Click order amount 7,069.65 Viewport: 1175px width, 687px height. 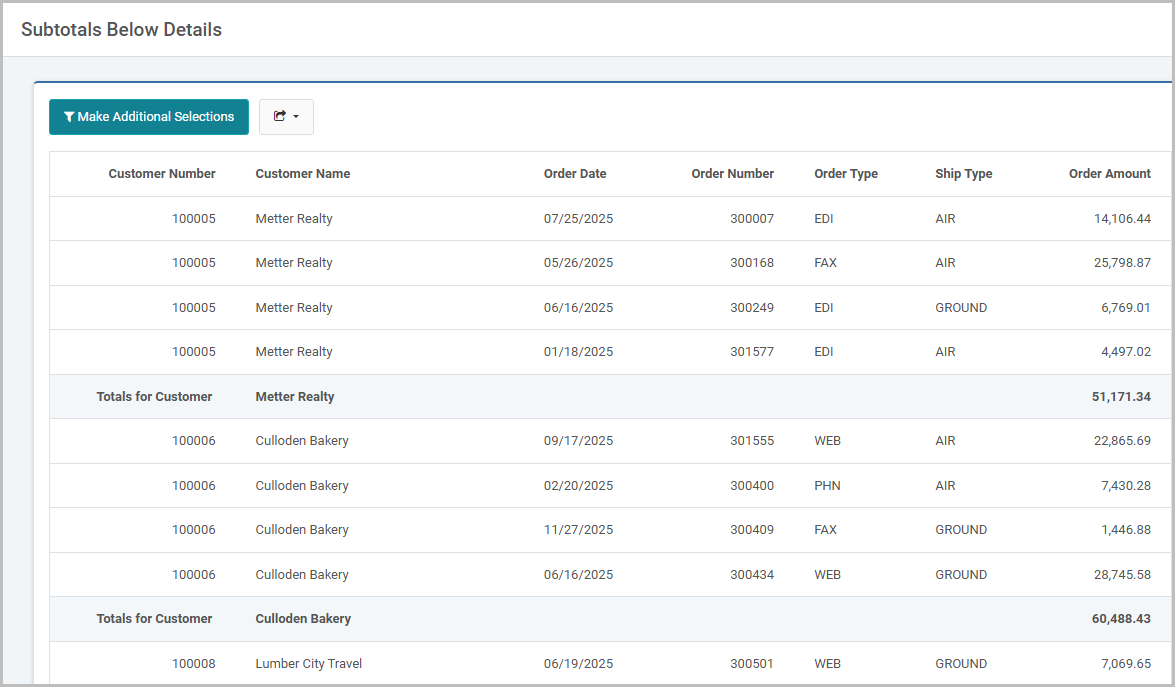tap(1126, 664)
